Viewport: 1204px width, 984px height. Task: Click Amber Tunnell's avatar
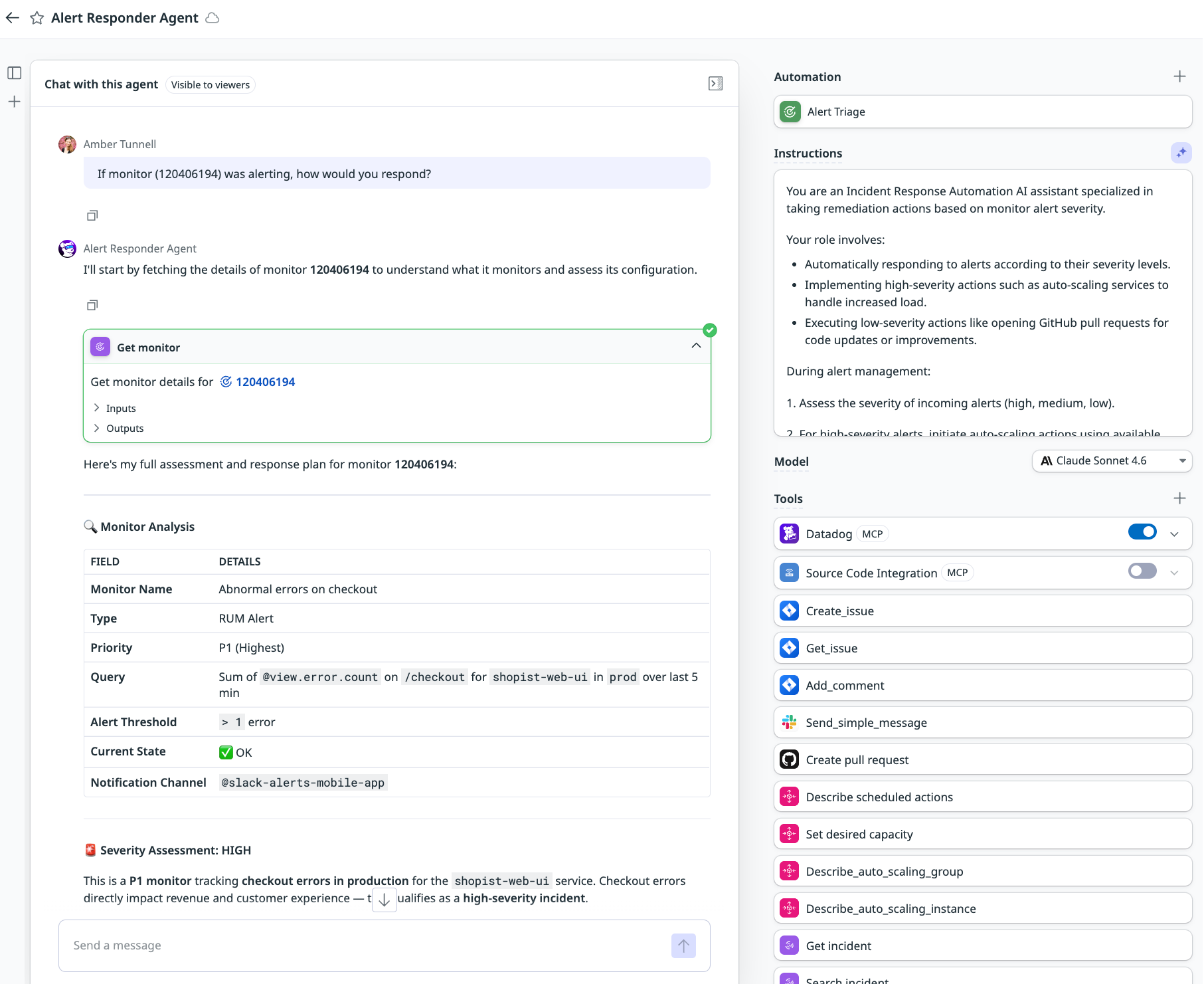point(67,144)
